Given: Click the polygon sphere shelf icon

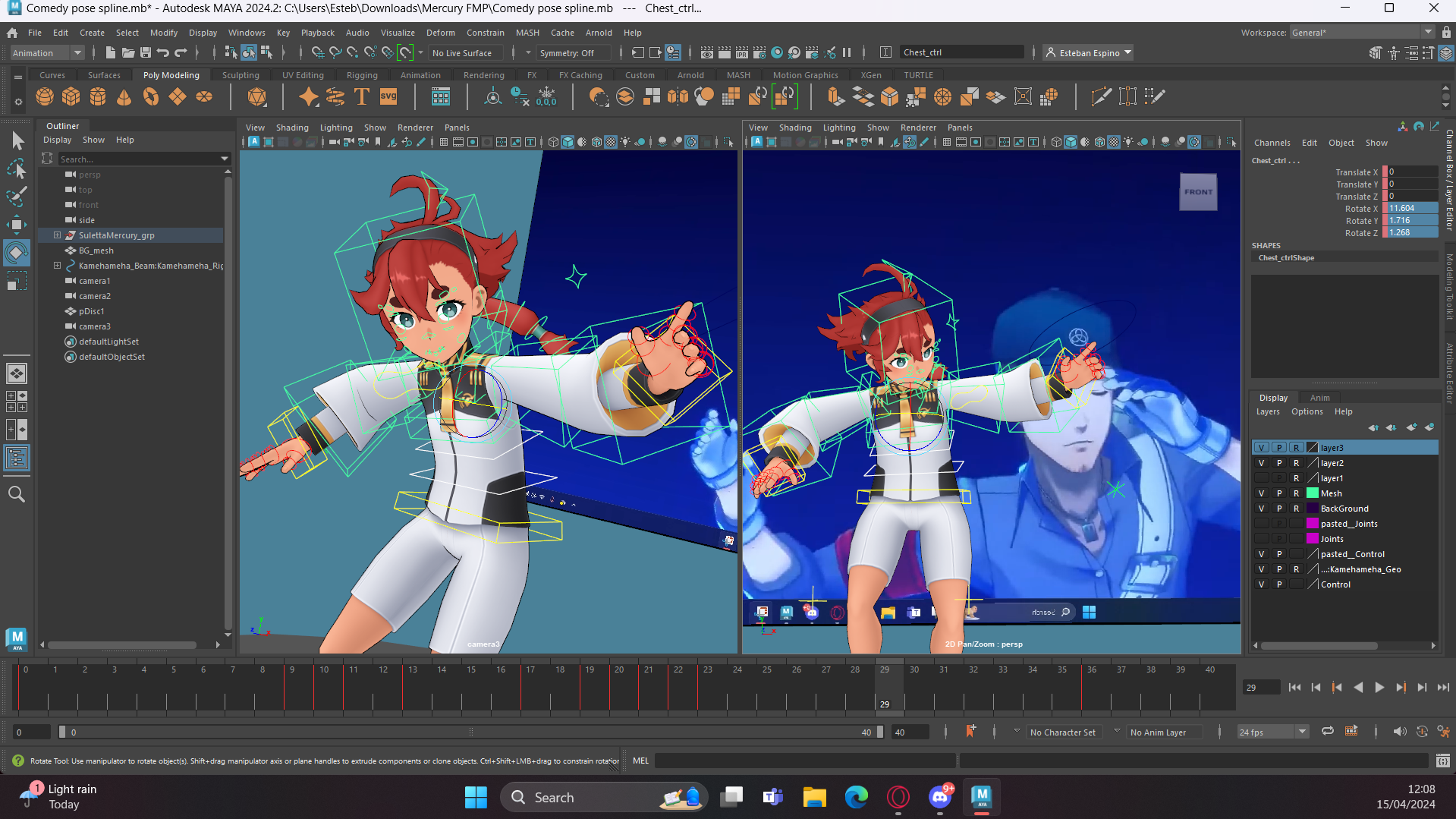Looking at the screenshot, I should [45, 97].
